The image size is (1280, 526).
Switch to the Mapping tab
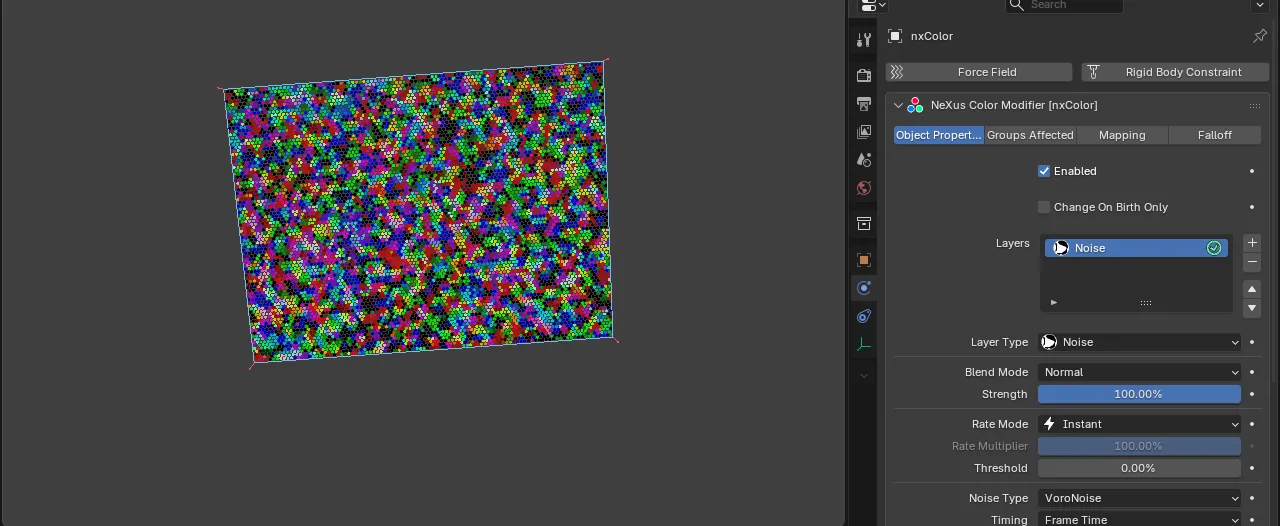tap(1122, 135)
